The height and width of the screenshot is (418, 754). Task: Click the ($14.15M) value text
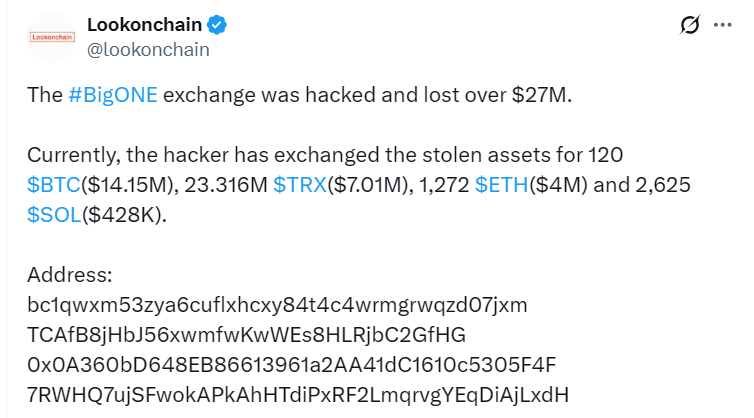[x=127, y=185]
